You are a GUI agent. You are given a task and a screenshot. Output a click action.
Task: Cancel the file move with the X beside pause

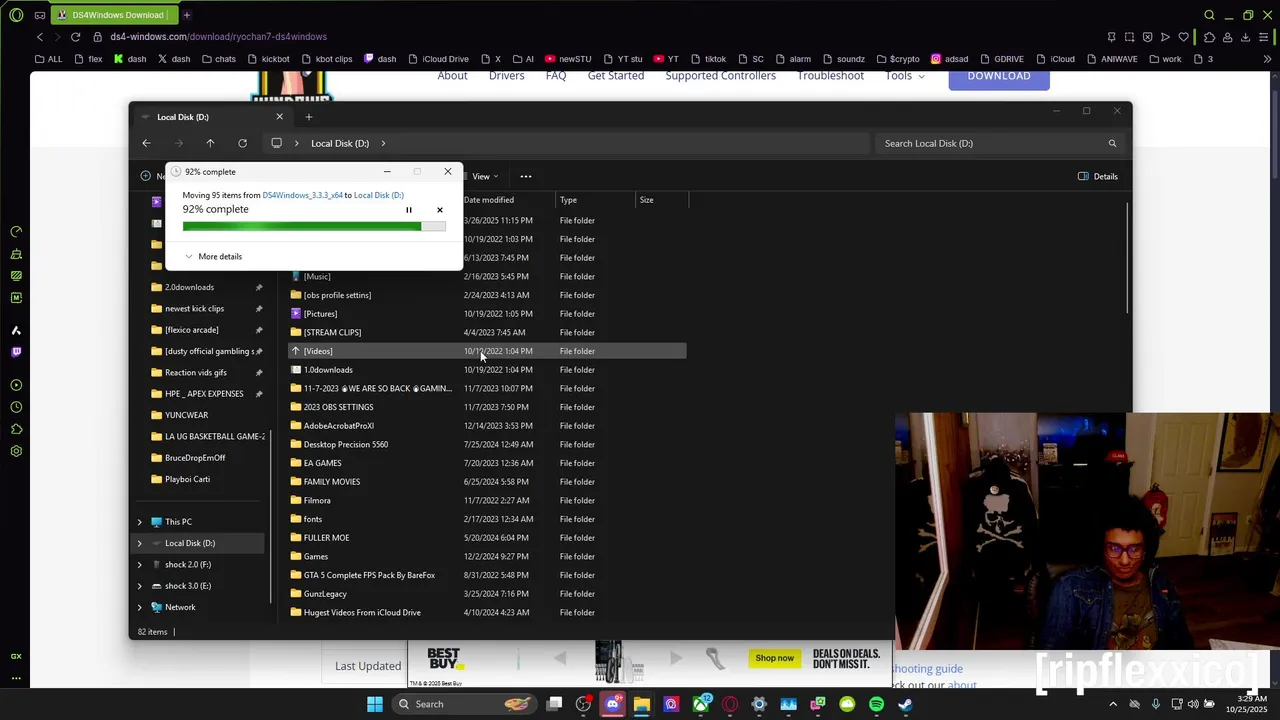pyautogui.click(x=439, y=210)
